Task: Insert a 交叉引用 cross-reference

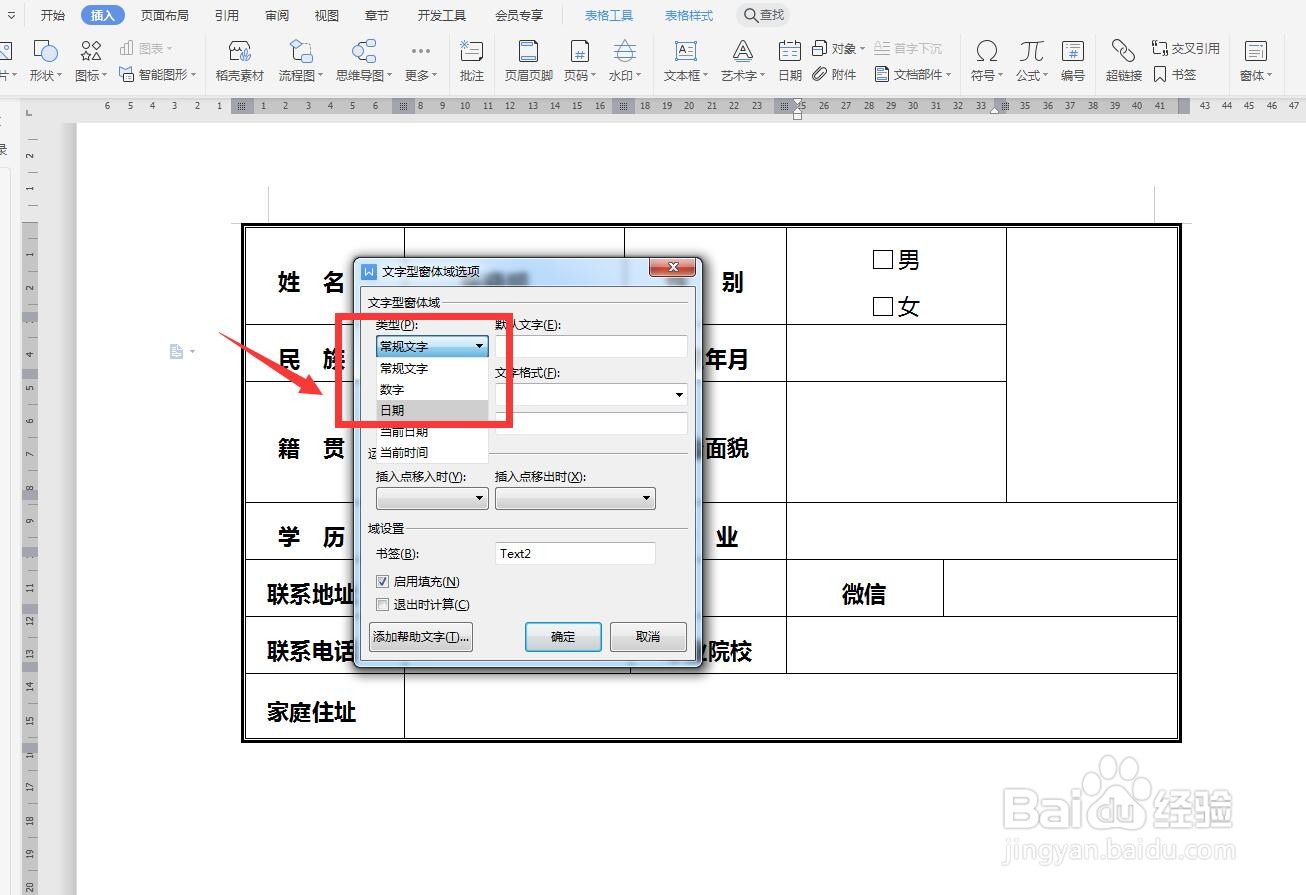Action: 1186,48
